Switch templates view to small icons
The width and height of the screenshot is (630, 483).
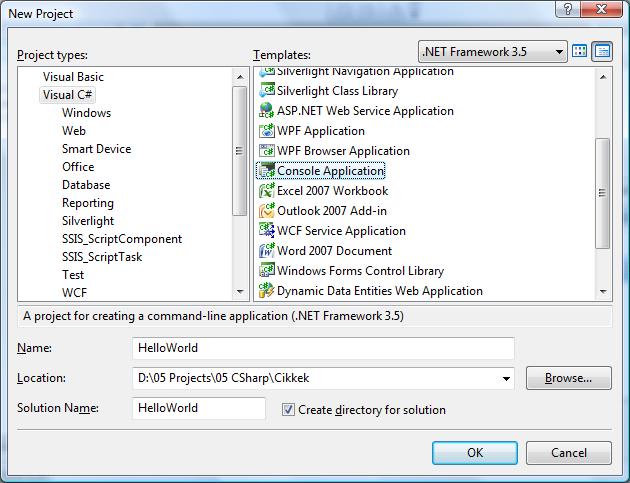[x=602, y=51]
